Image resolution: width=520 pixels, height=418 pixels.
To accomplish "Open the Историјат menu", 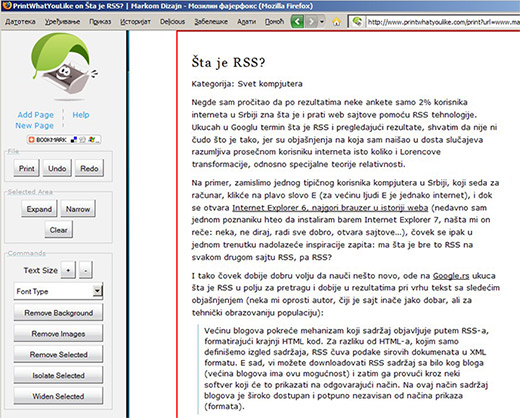I will coord(135,22).
